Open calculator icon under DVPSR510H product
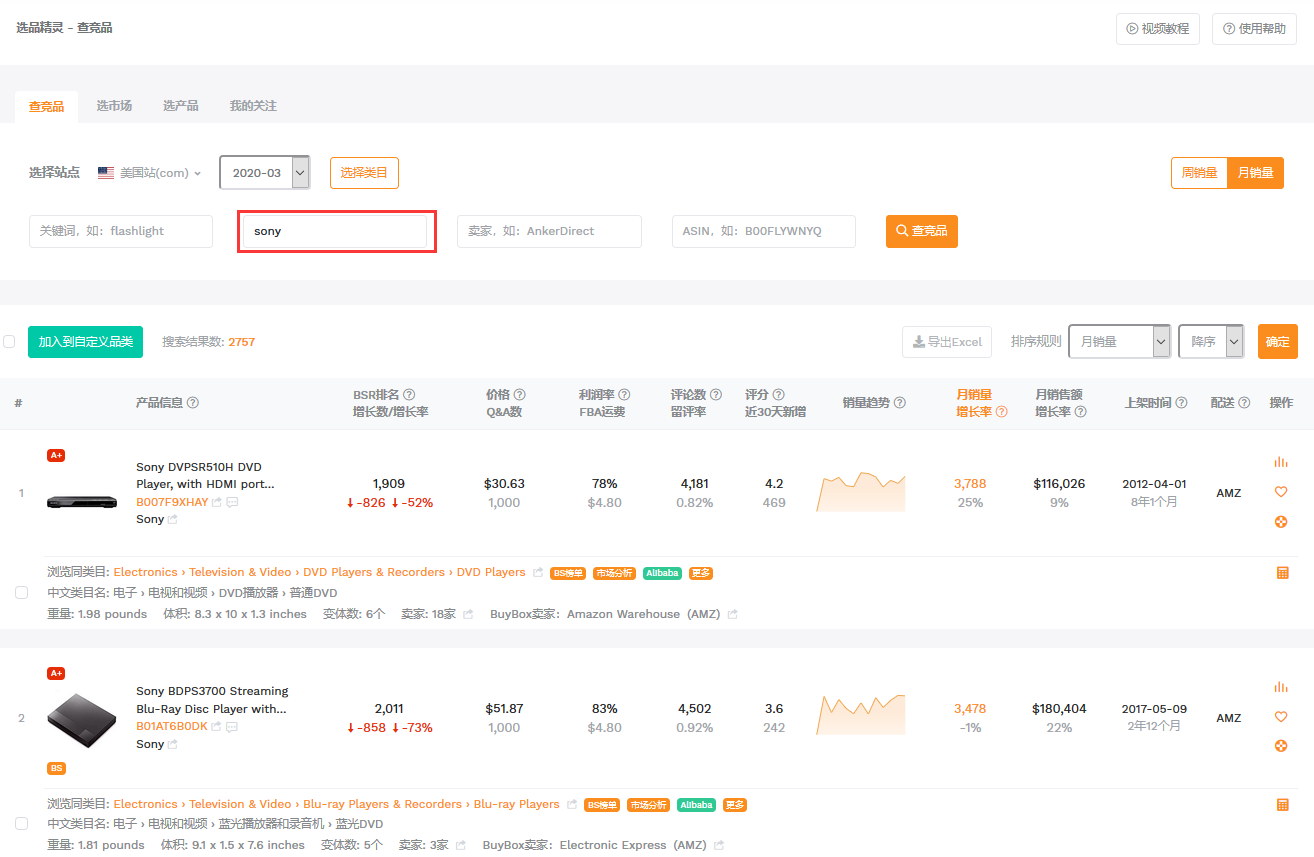The width and height of the screenshot is (1314, 857). coord(1283,573)
